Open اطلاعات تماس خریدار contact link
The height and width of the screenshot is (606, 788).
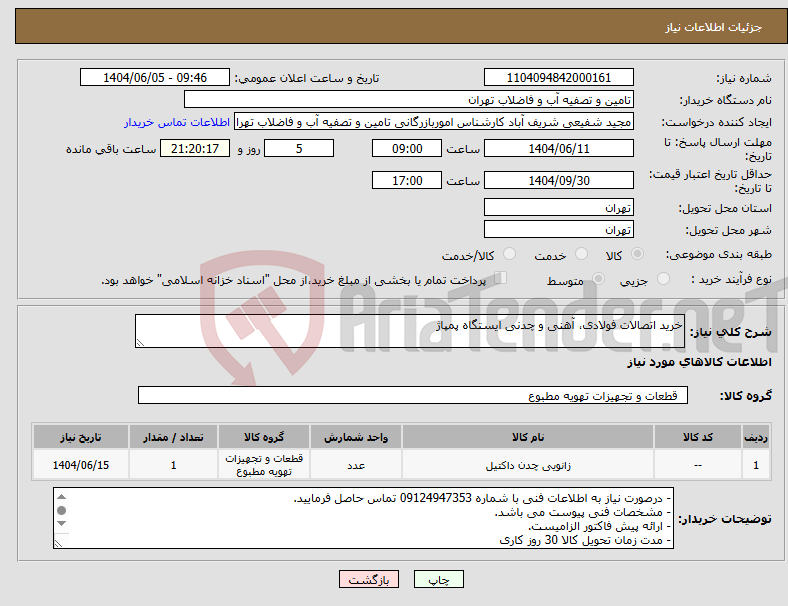[x=177, y=123]
